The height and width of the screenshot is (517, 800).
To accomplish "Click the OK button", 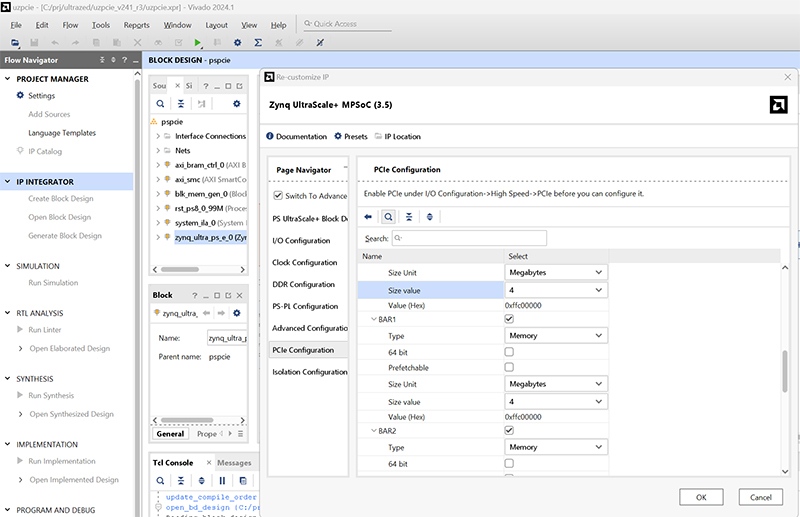I will click(x=701, y=497).
